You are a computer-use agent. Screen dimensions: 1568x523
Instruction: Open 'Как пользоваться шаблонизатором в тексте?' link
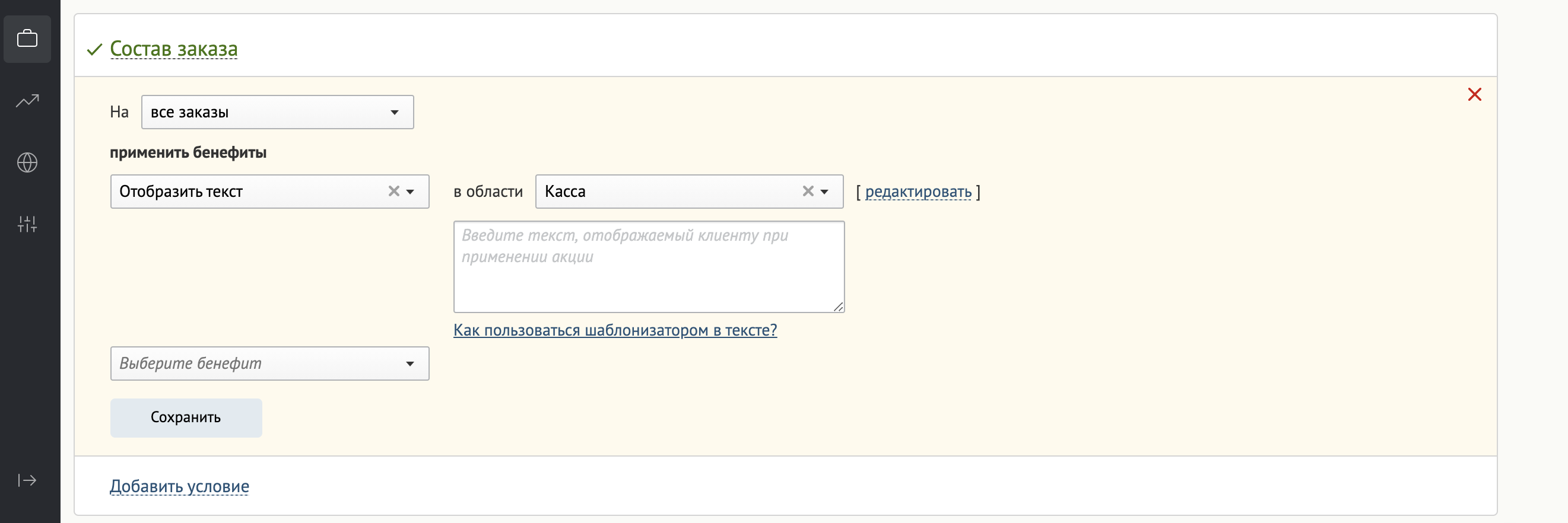click(615, 330)
